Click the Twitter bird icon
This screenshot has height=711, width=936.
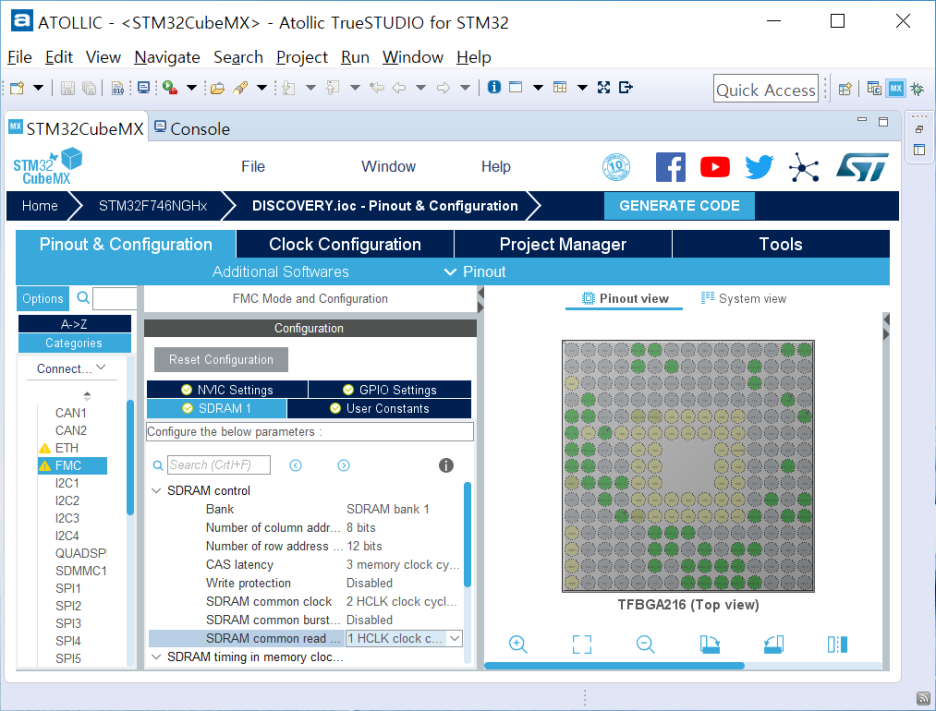759,167
